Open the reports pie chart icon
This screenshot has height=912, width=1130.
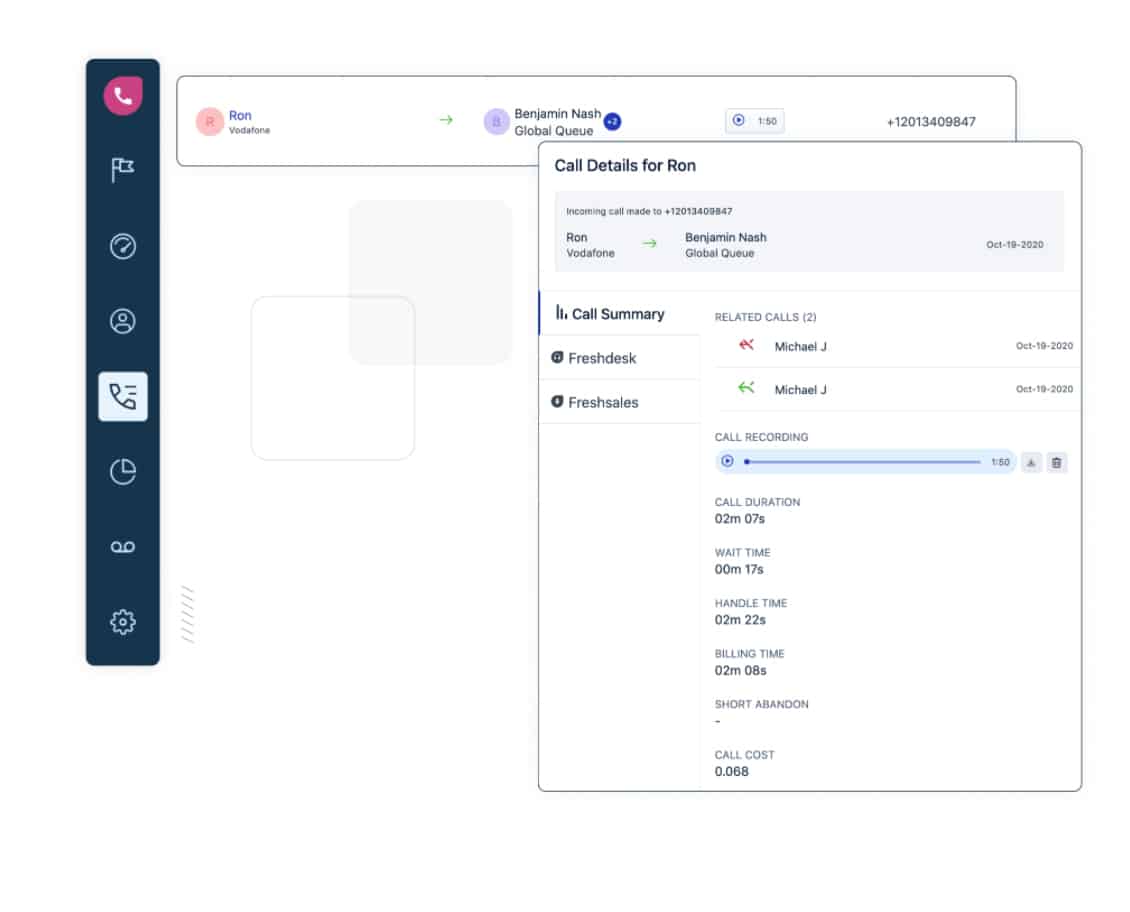pos(123,472)
